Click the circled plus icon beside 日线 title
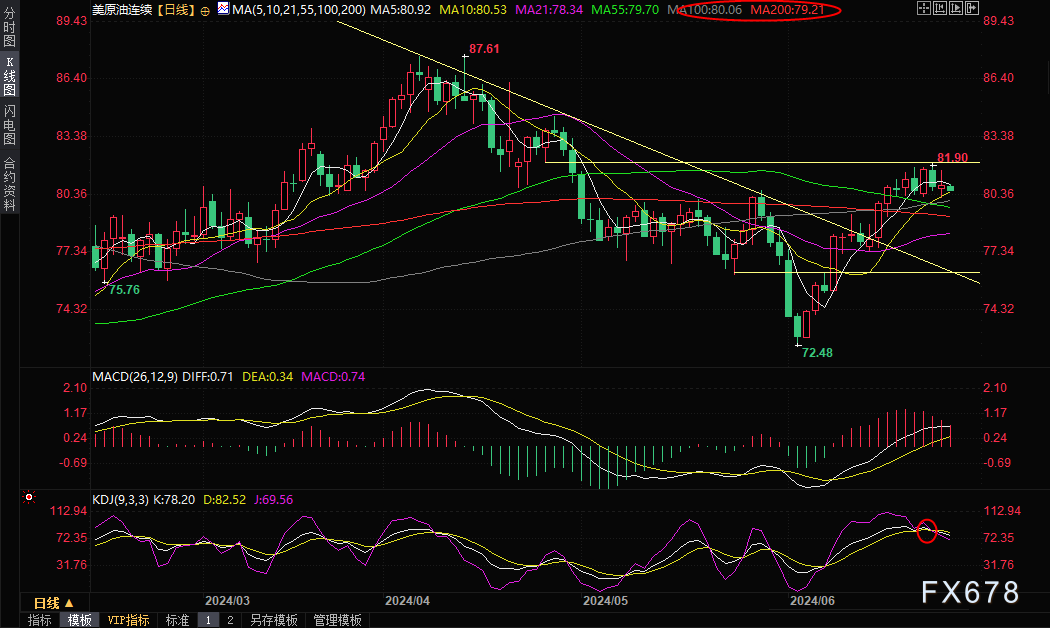This screenshot has height=628, width=1050. point(206,10)
